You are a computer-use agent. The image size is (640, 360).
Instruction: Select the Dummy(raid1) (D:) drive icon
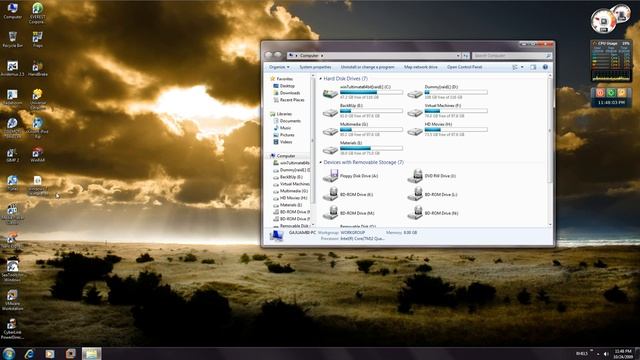click(x=415, y=93)
